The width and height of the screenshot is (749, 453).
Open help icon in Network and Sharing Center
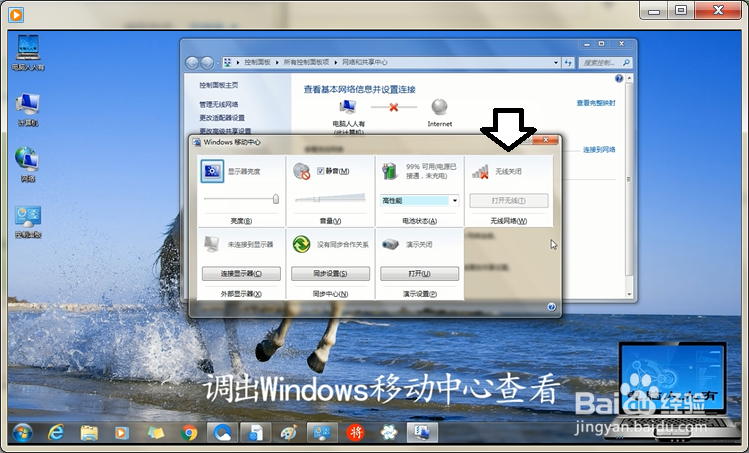(x=619, y=78)
